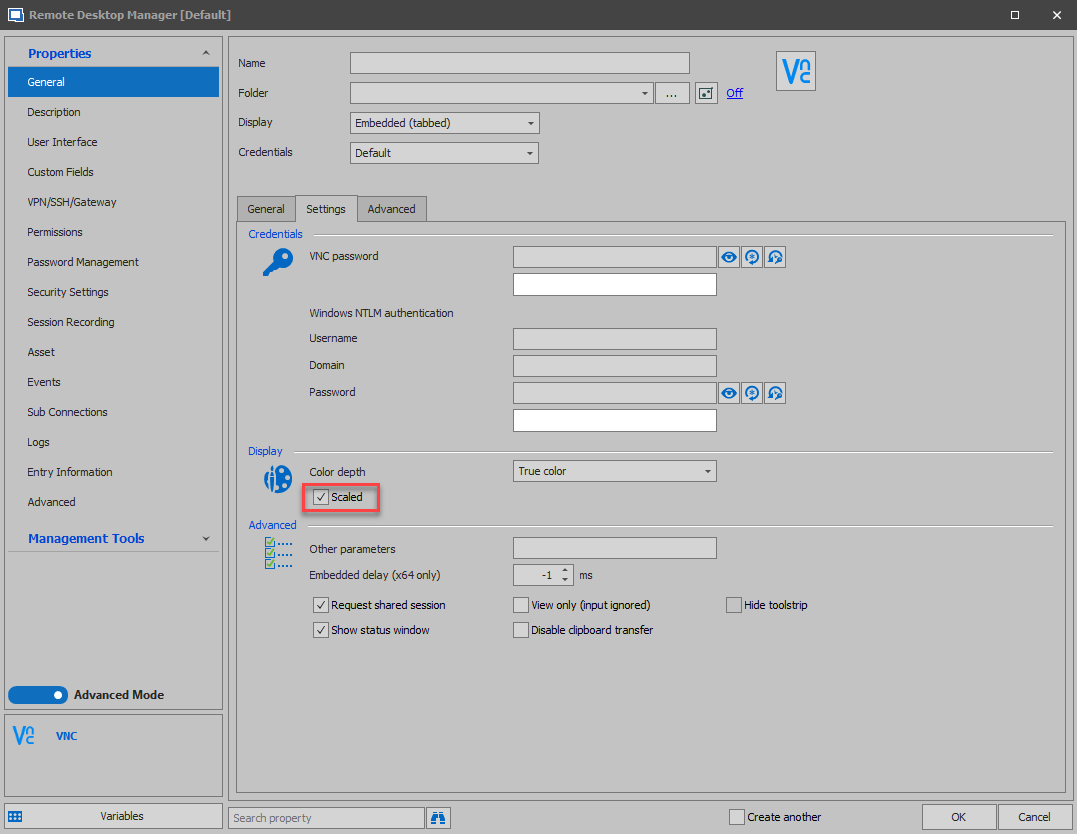1077x834 pixels.
Task: Check the Hide toolstrip option
Action: pyautogui.click(x=733, y=604)
